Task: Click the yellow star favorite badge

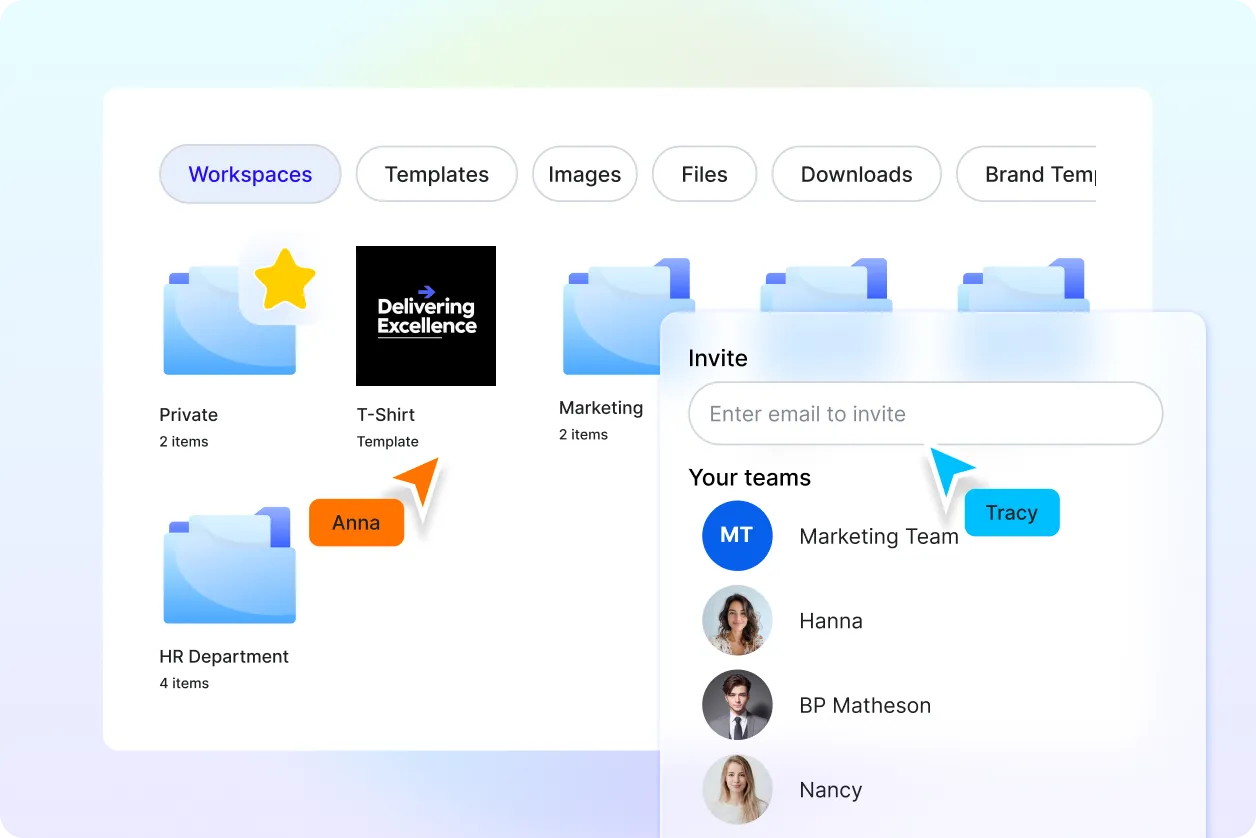Action: pos(284,279)
